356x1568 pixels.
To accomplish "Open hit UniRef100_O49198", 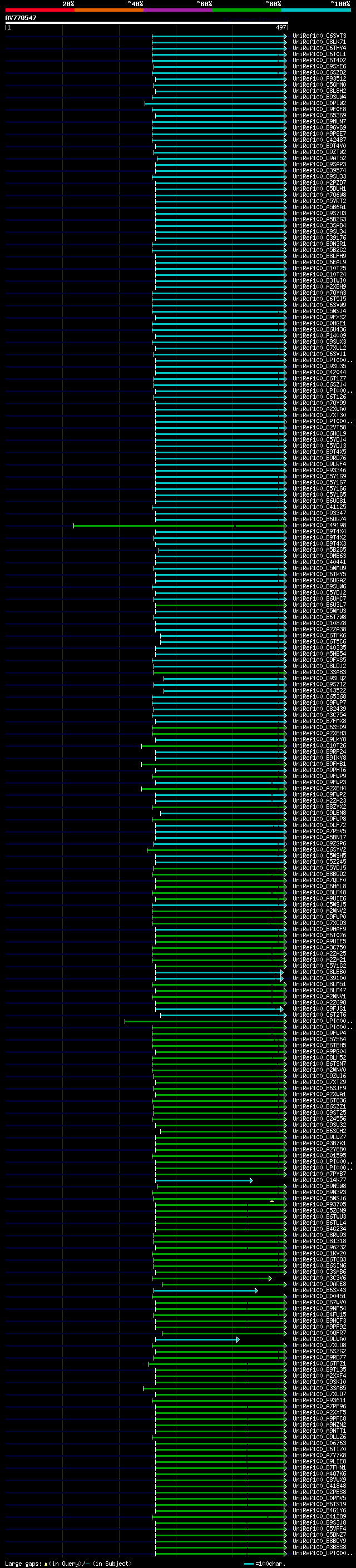I will click(x=319, y=525).
